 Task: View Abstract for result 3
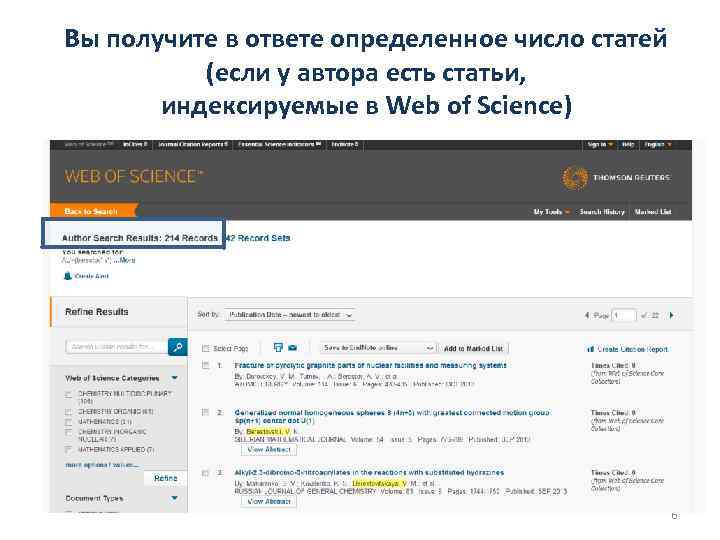point(269,501)
